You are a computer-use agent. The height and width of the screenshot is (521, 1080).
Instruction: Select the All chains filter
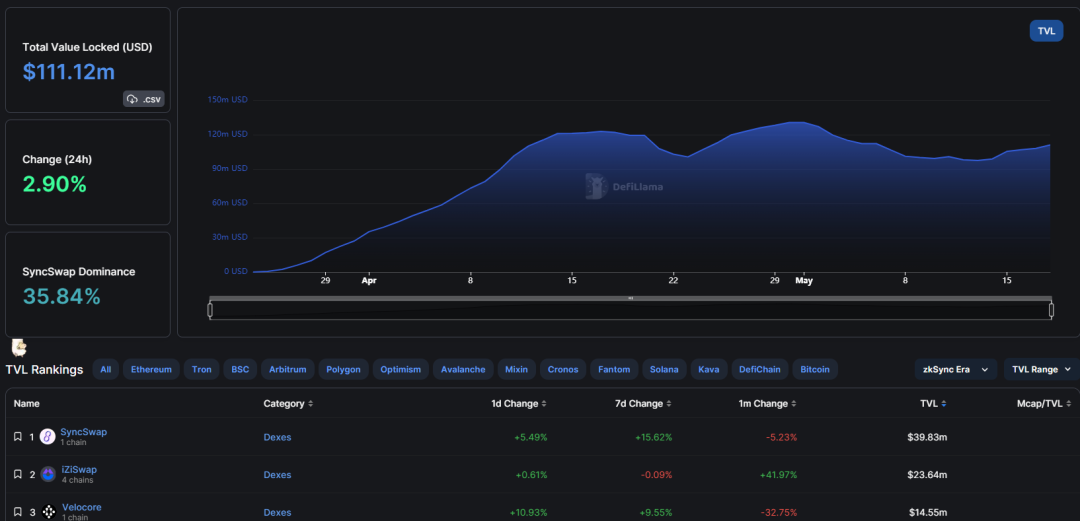[105, 369]
